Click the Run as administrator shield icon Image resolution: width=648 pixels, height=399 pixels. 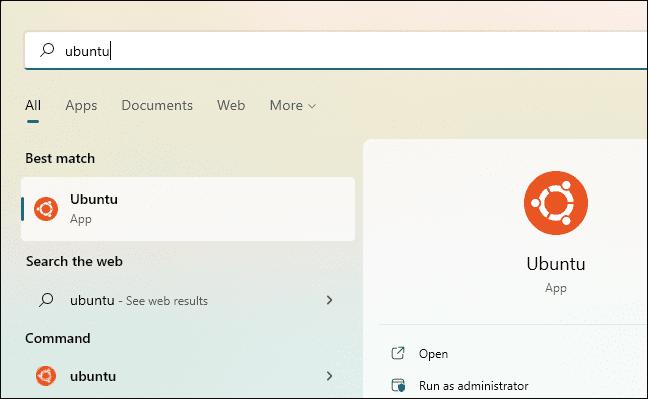pyautogui.click(x=398, y=385)
